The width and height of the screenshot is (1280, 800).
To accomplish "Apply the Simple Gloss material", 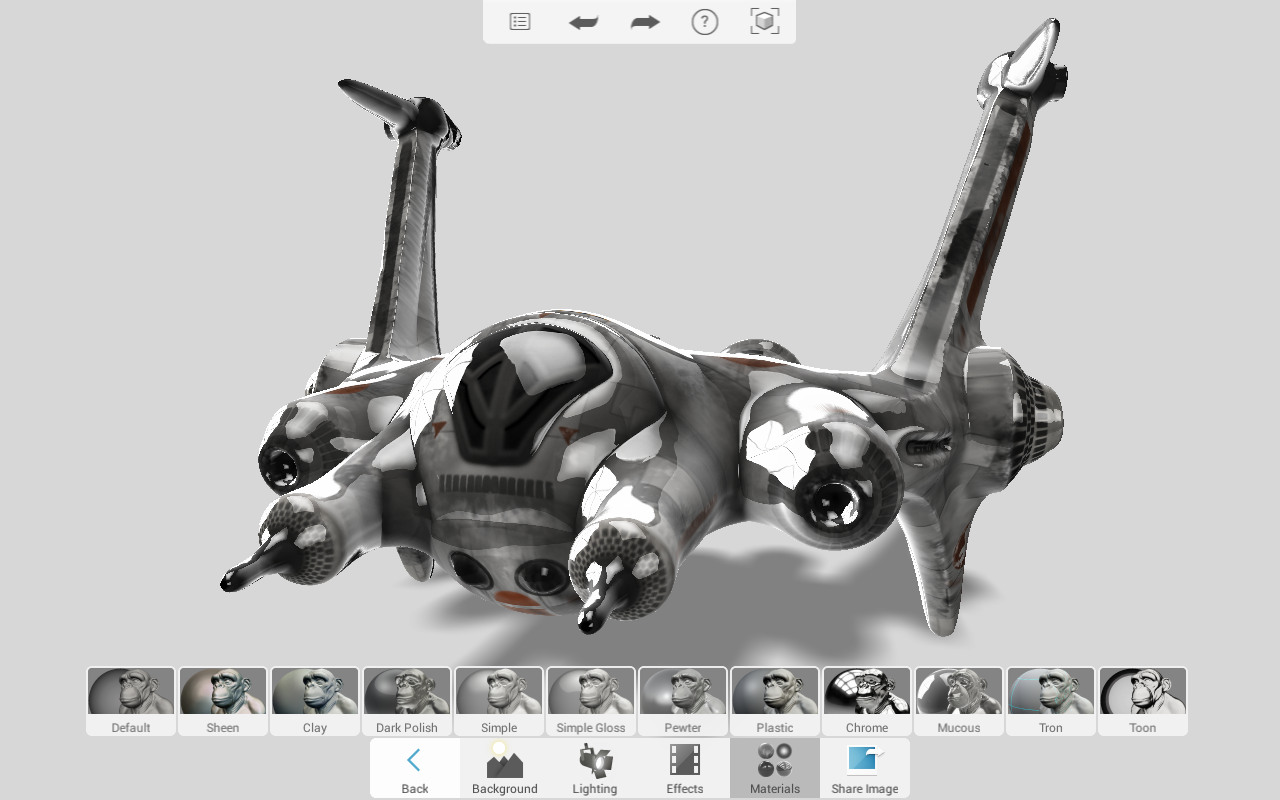I will (x=590, y=700).
